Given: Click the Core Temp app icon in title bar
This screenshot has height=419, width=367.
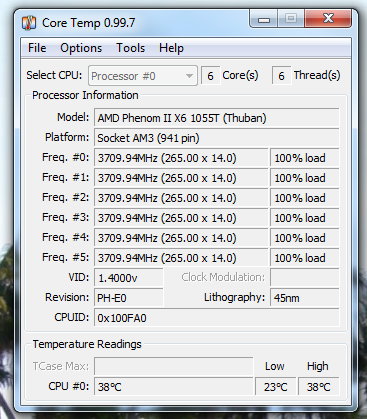Looking at the screenshot, I should pos(29,23).
